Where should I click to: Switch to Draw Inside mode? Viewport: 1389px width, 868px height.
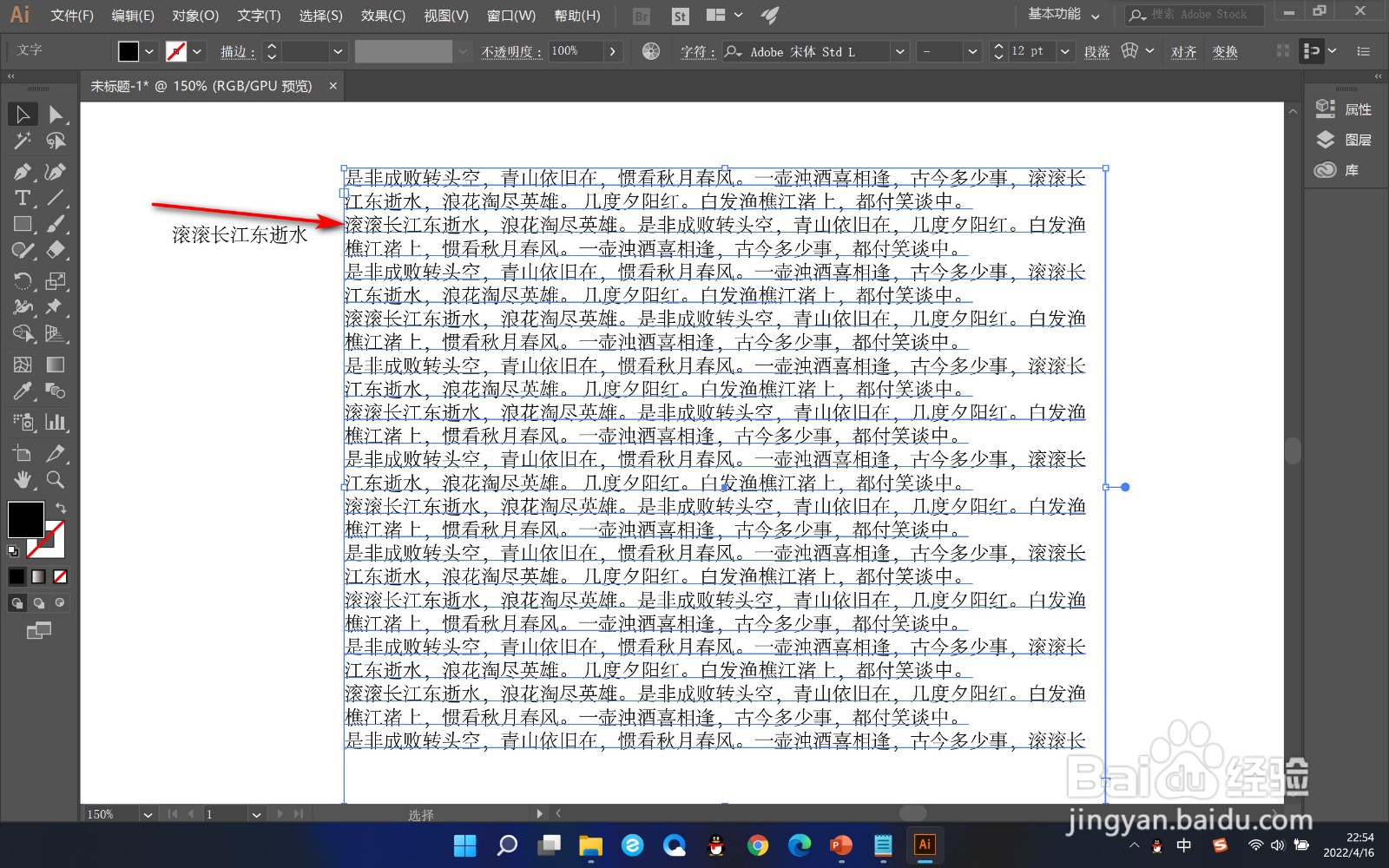[x=60, y=603]
